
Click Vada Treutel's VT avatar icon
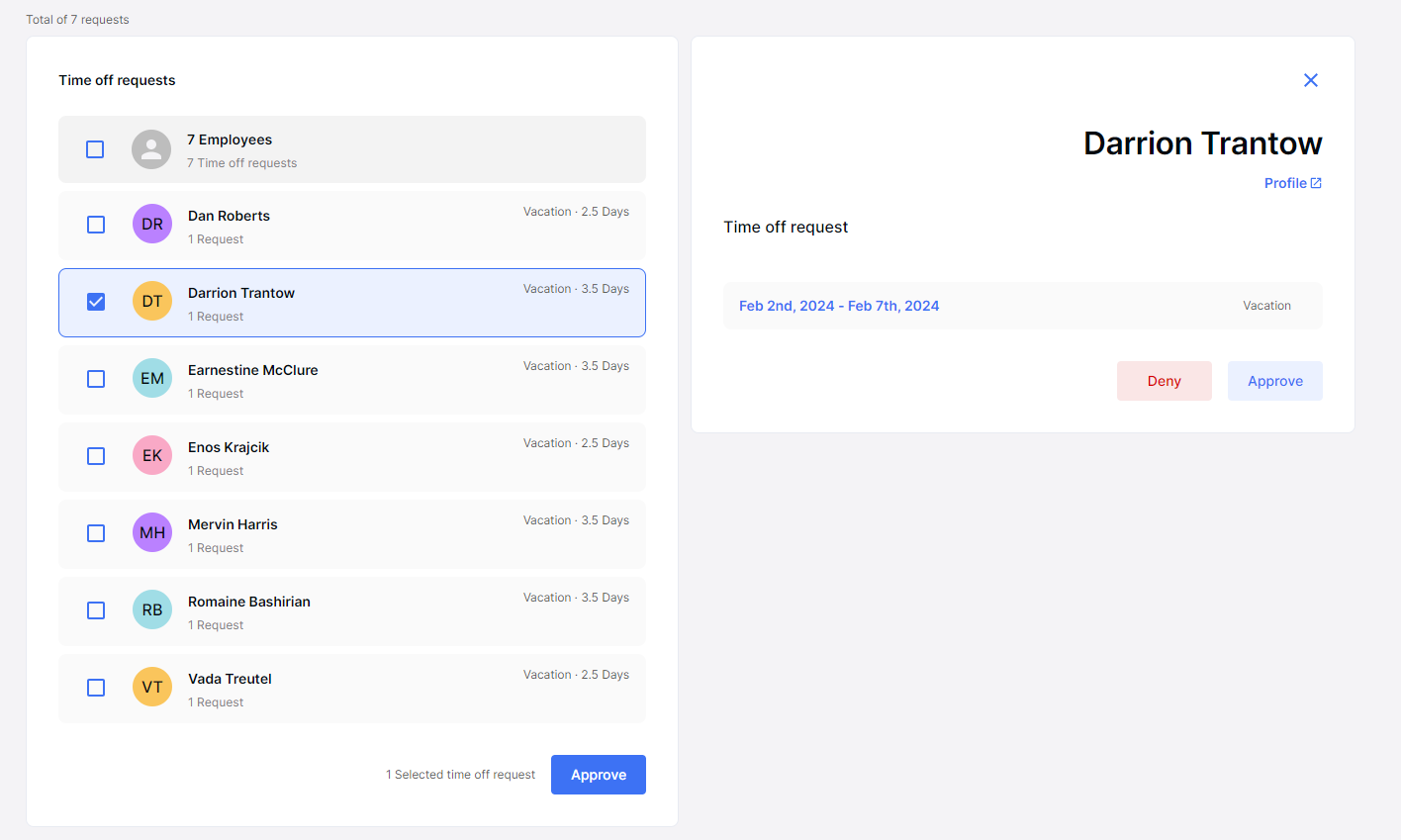tap(151, 687)
